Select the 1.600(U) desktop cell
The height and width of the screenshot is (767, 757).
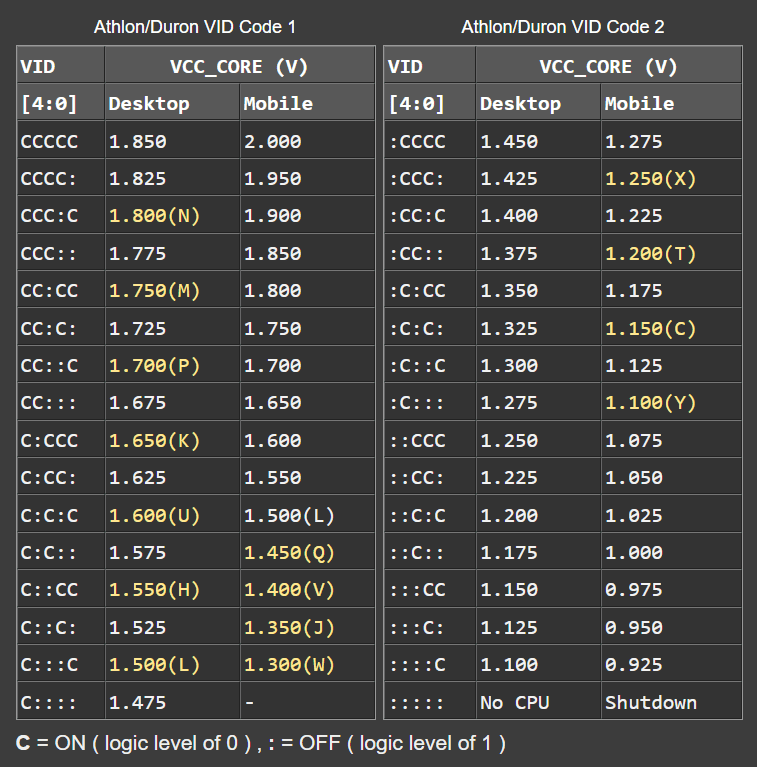172,516
